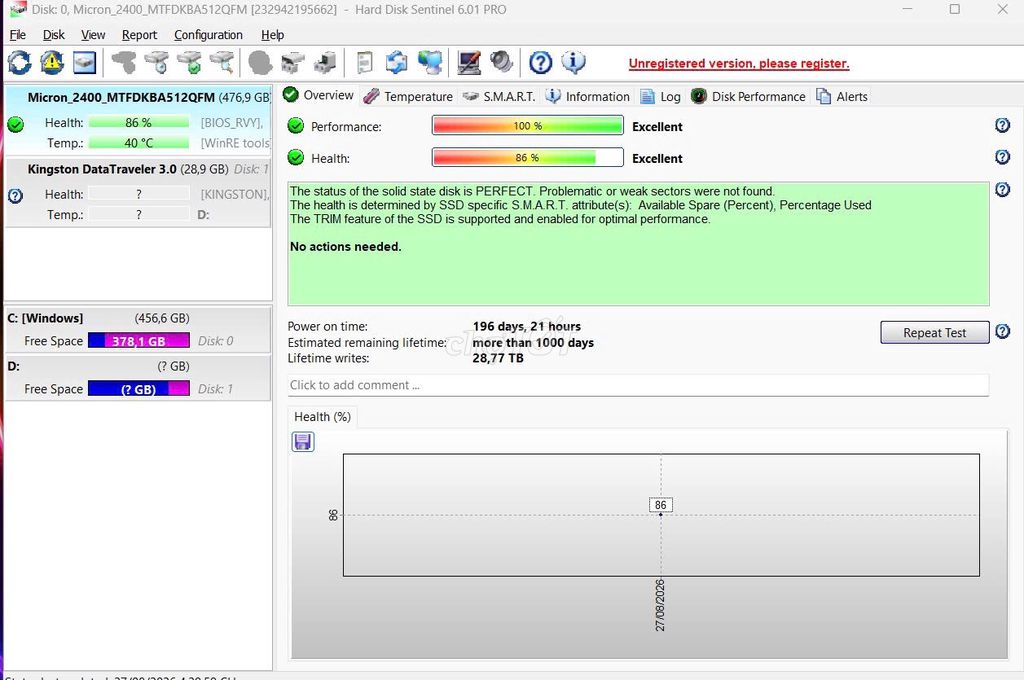1024x680 pixels.
Task: Select the D: partition entry
Action: coord(138,378)
